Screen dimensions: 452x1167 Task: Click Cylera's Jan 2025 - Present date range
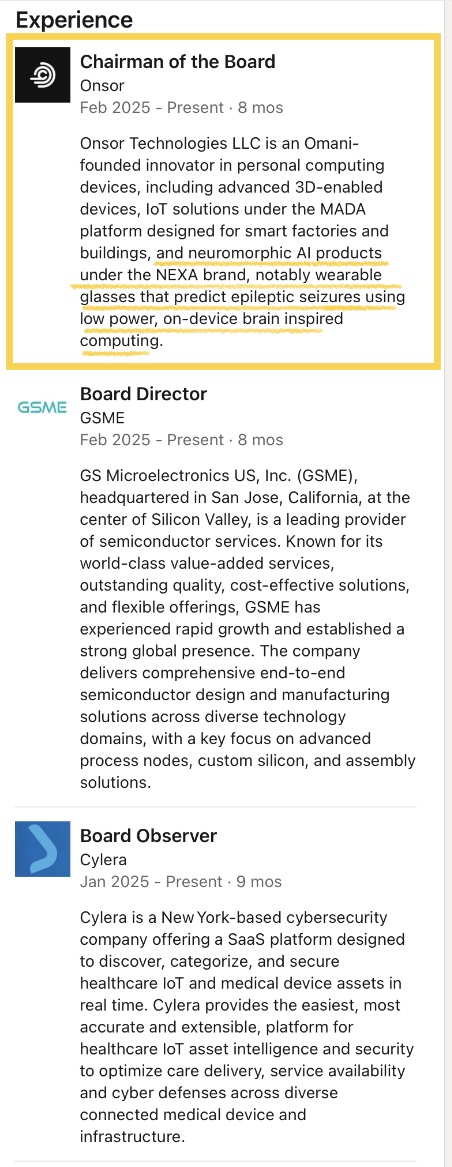[181, 881]
